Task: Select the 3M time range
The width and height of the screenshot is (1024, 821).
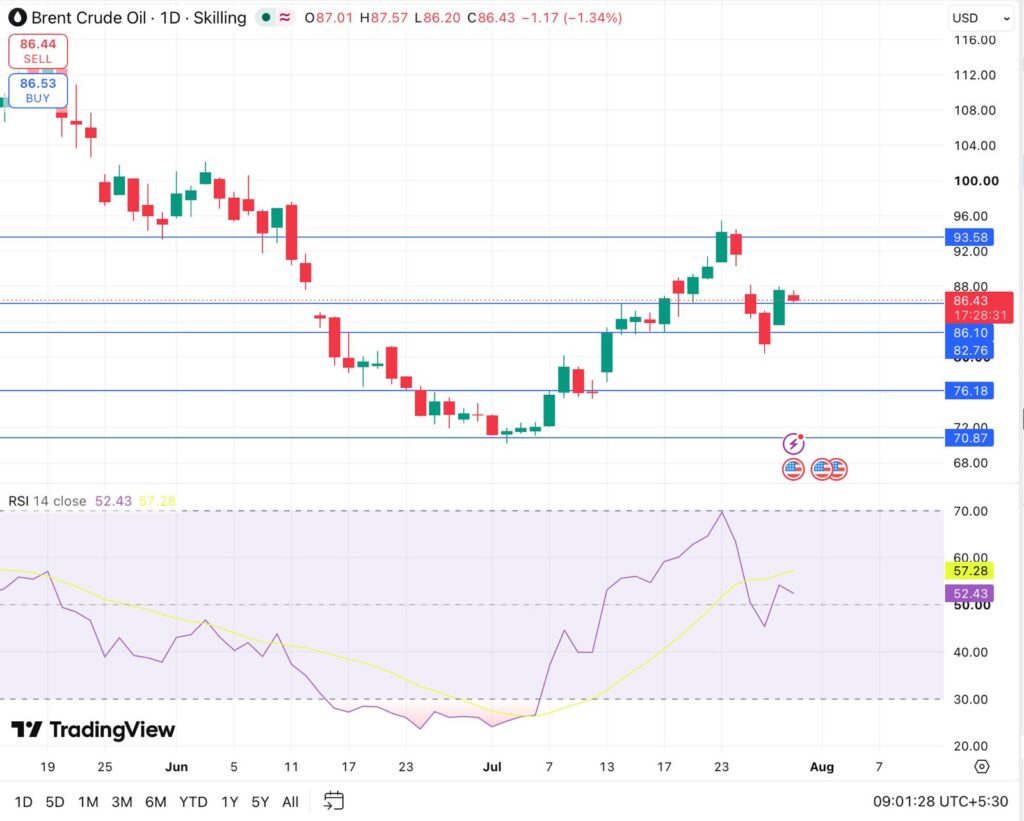Action: tap(122, 801)
